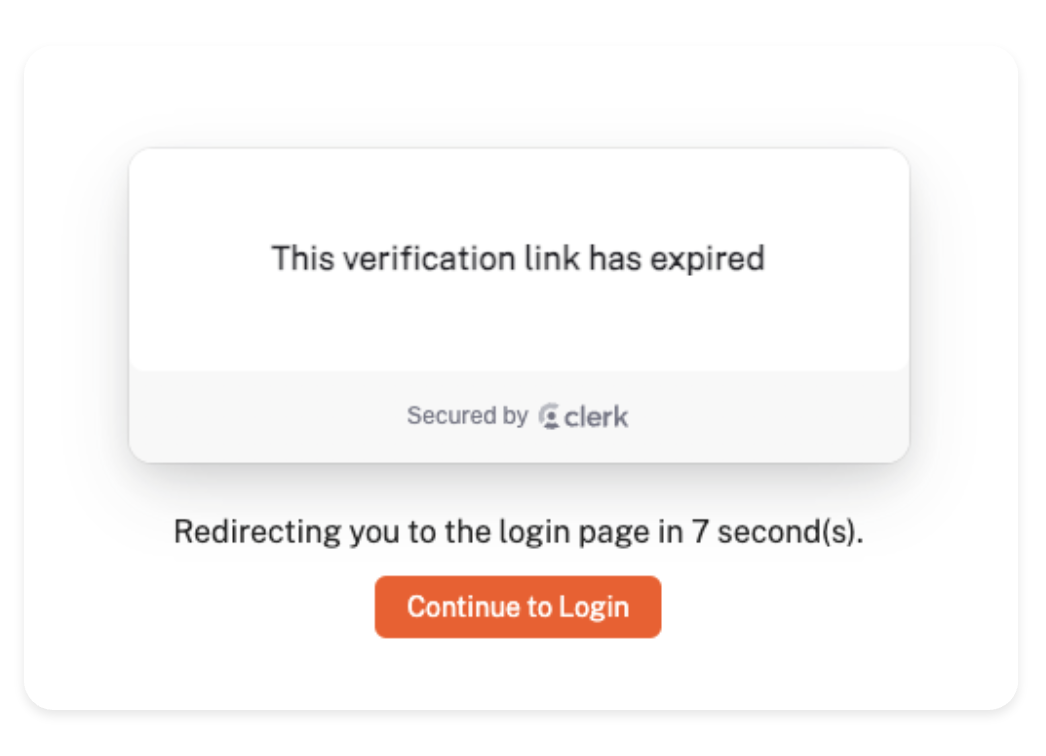Click the word 'Login' on the orange button
Viewport: 1046px width, 756px height.
[593, 606]
